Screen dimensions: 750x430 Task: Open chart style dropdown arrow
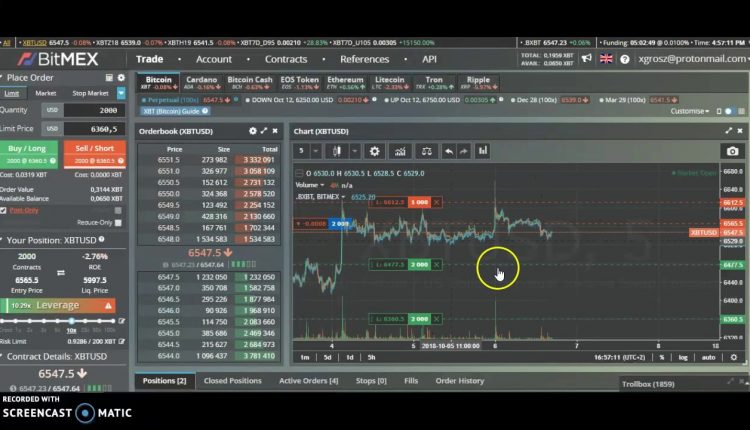[x=354, y=151]
